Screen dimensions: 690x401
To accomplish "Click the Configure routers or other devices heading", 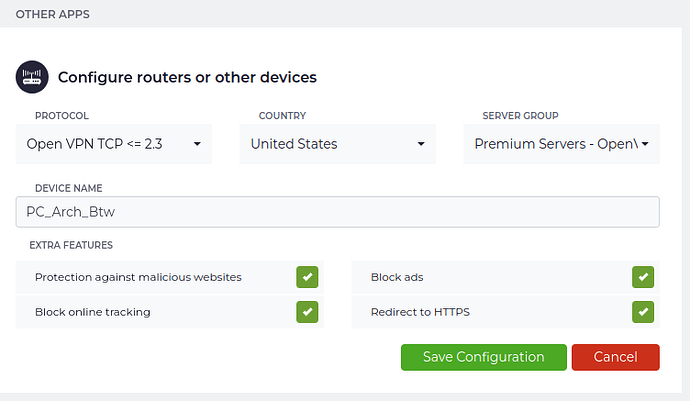I will coord(187,77).
